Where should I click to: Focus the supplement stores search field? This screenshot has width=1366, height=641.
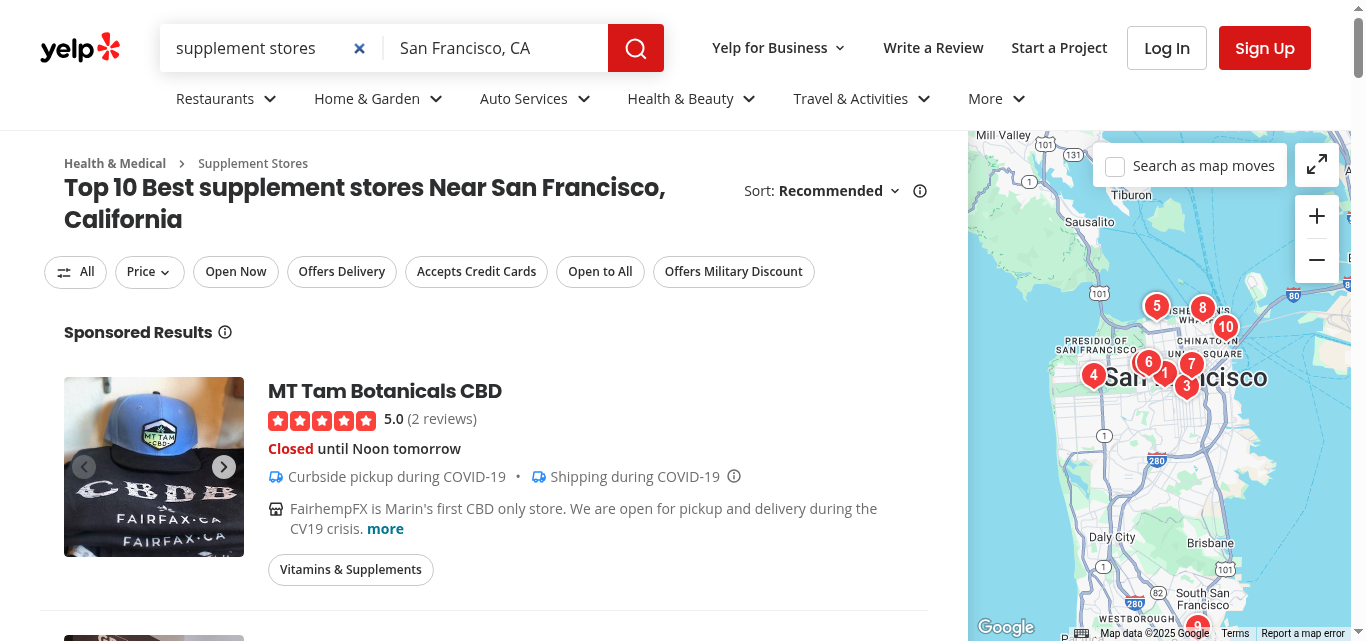[258, 48]
